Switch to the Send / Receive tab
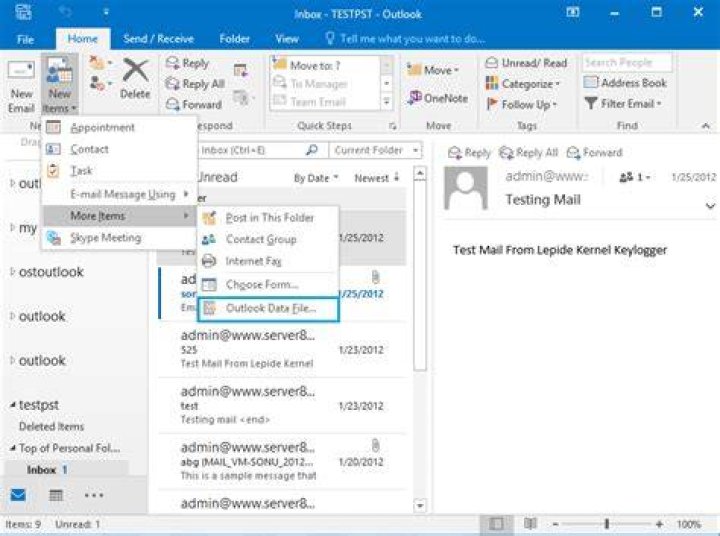This screenshot has height=536, width=720. click(x=158, y=39)
